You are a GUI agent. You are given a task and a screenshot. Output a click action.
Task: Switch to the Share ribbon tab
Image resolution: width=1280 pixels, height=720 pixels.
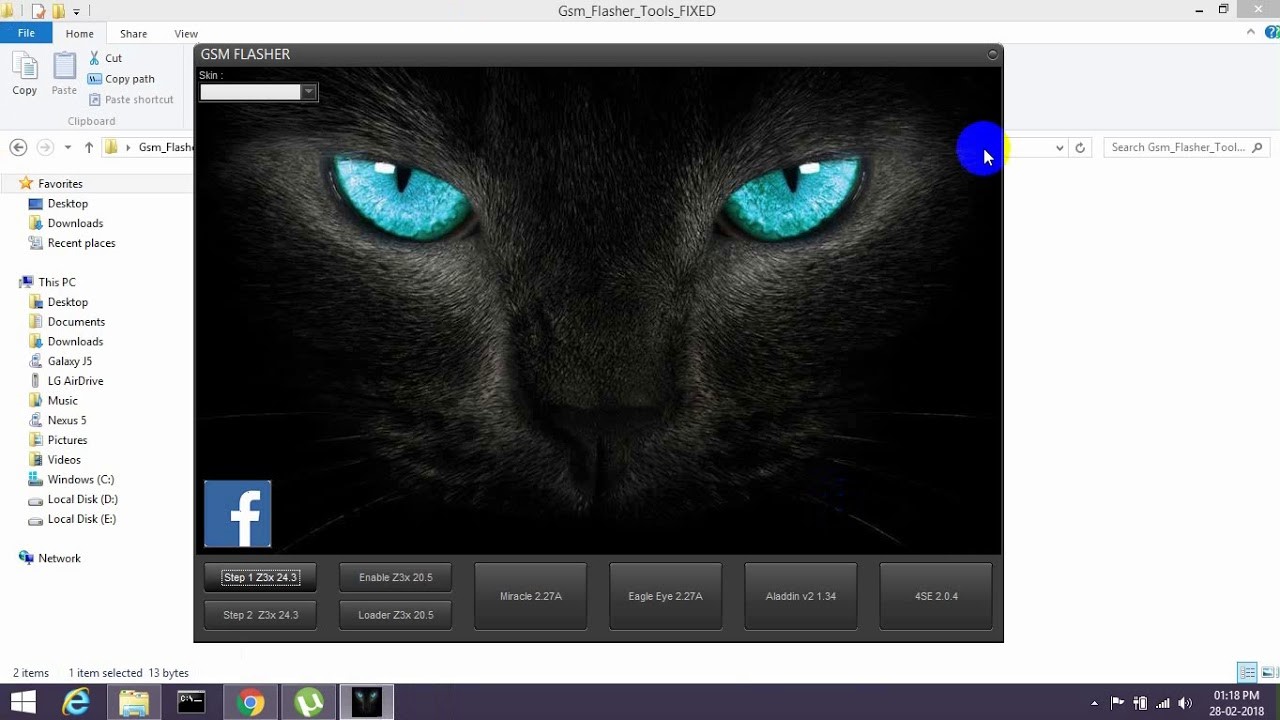(133, 33)
